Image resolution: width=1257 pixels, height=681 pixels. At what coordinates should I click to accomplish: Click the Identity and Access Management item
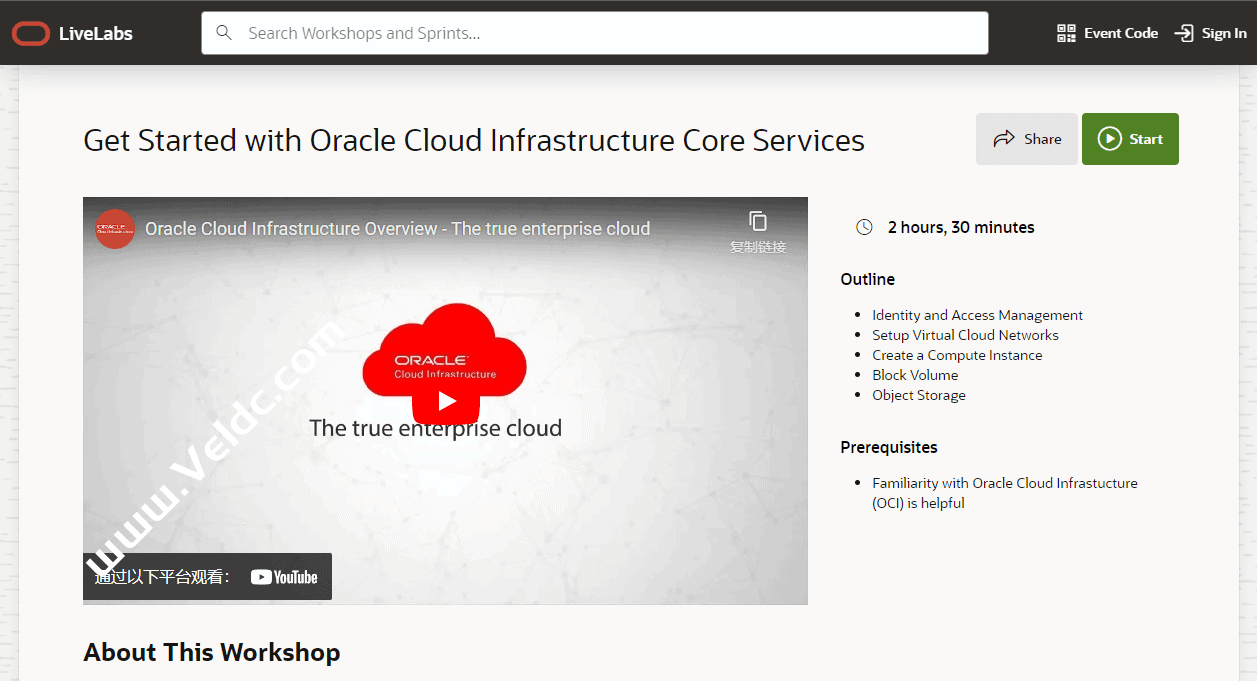[x=977, y=315]
